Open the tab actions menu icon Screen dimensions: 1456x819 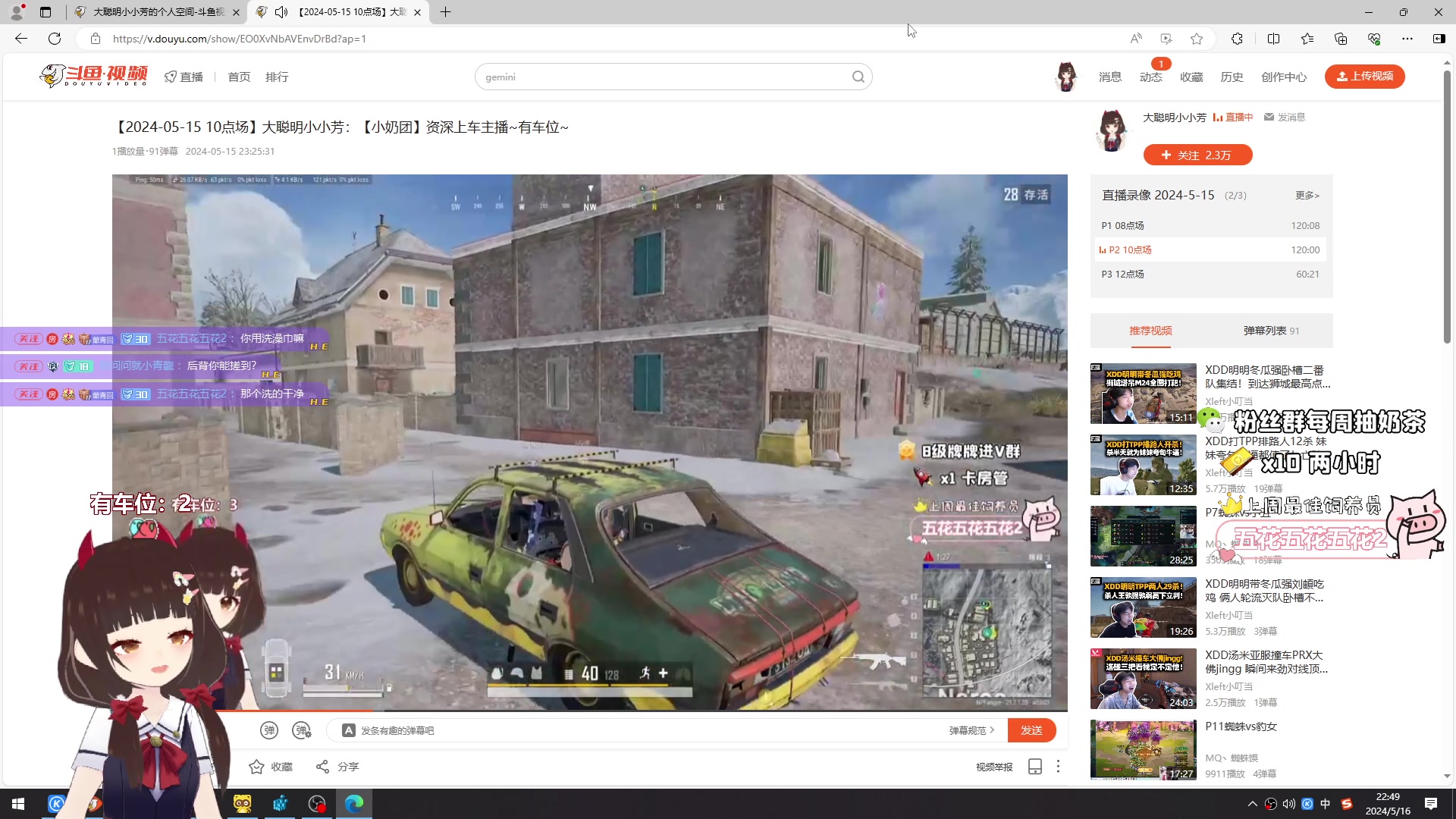[x=45, y=12]
